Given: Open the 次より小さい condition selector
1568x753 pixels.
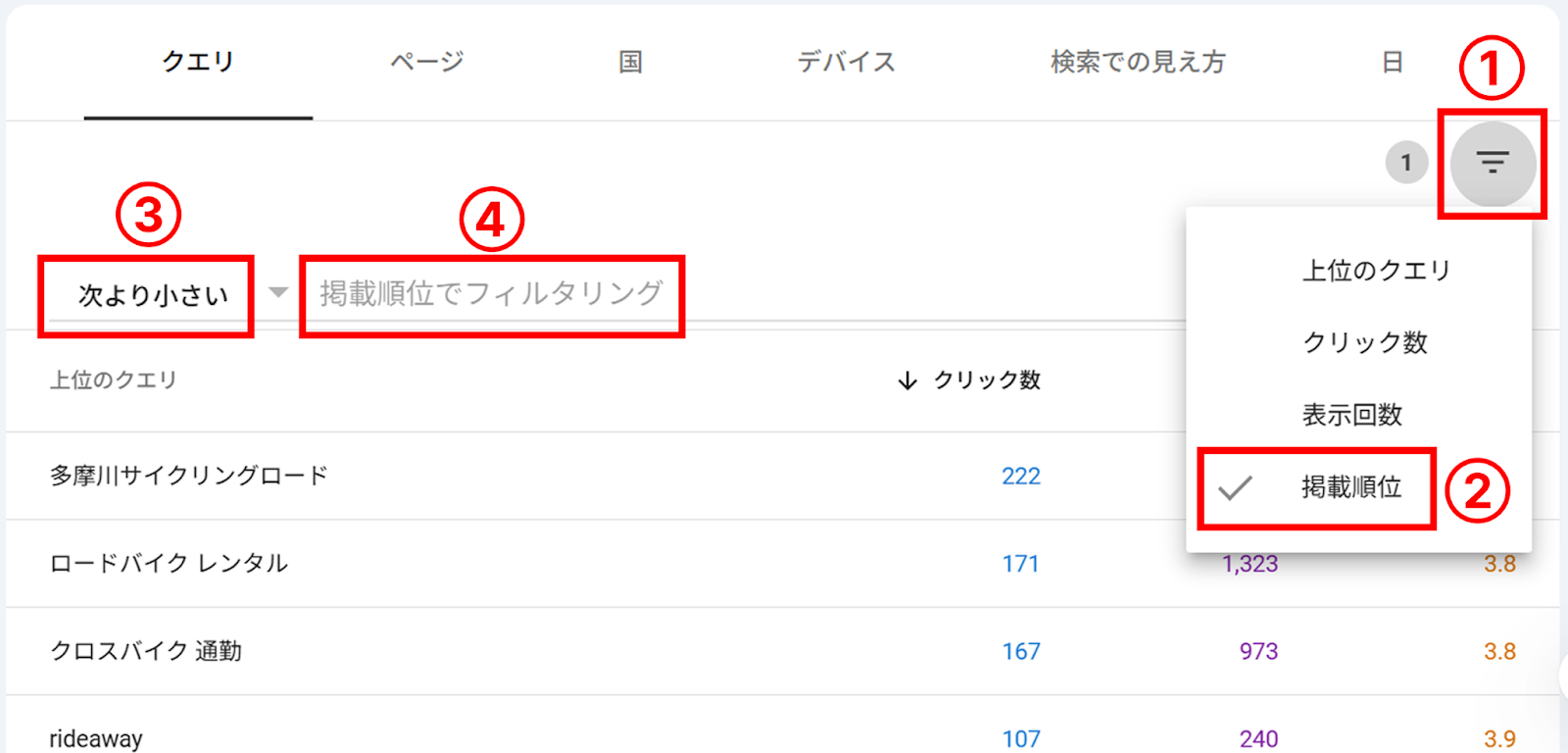Looking at the screenshot, I should coord(153,295).
